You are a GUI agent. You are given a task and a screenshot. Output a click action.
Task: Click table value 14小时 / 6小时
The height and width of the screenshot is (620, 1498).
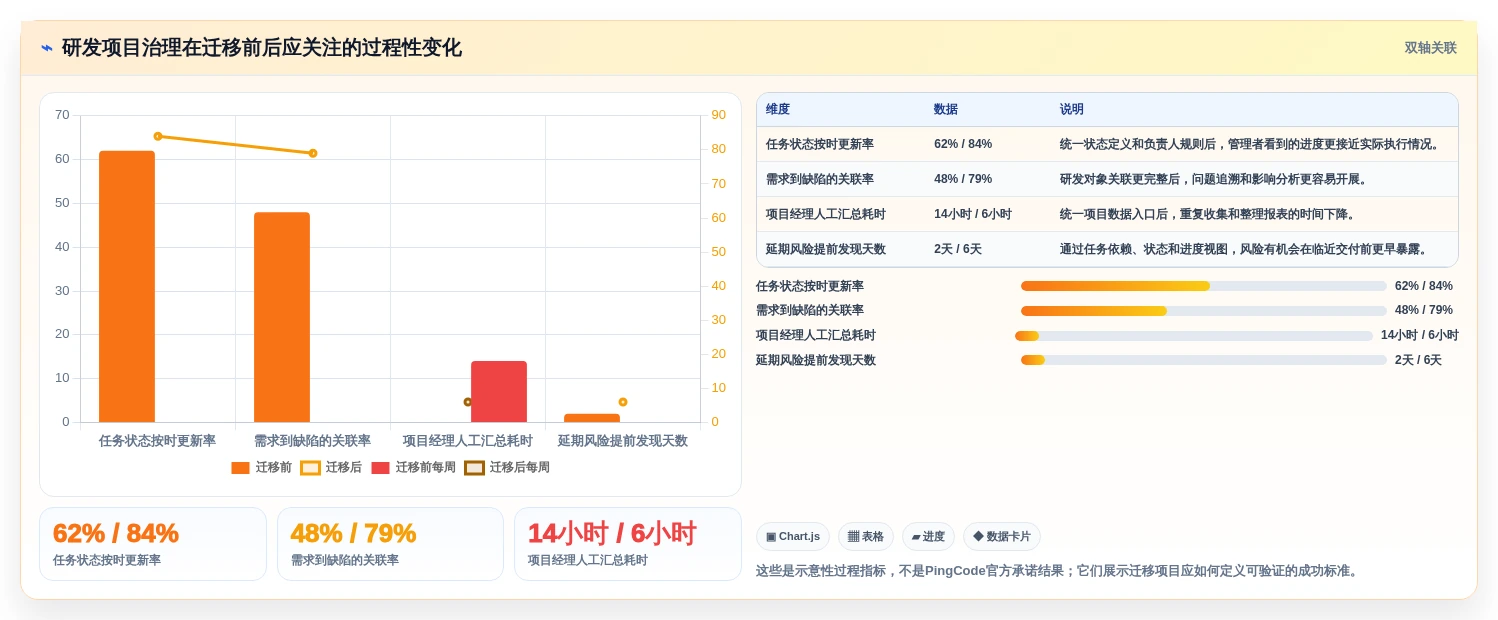[973, 214]
